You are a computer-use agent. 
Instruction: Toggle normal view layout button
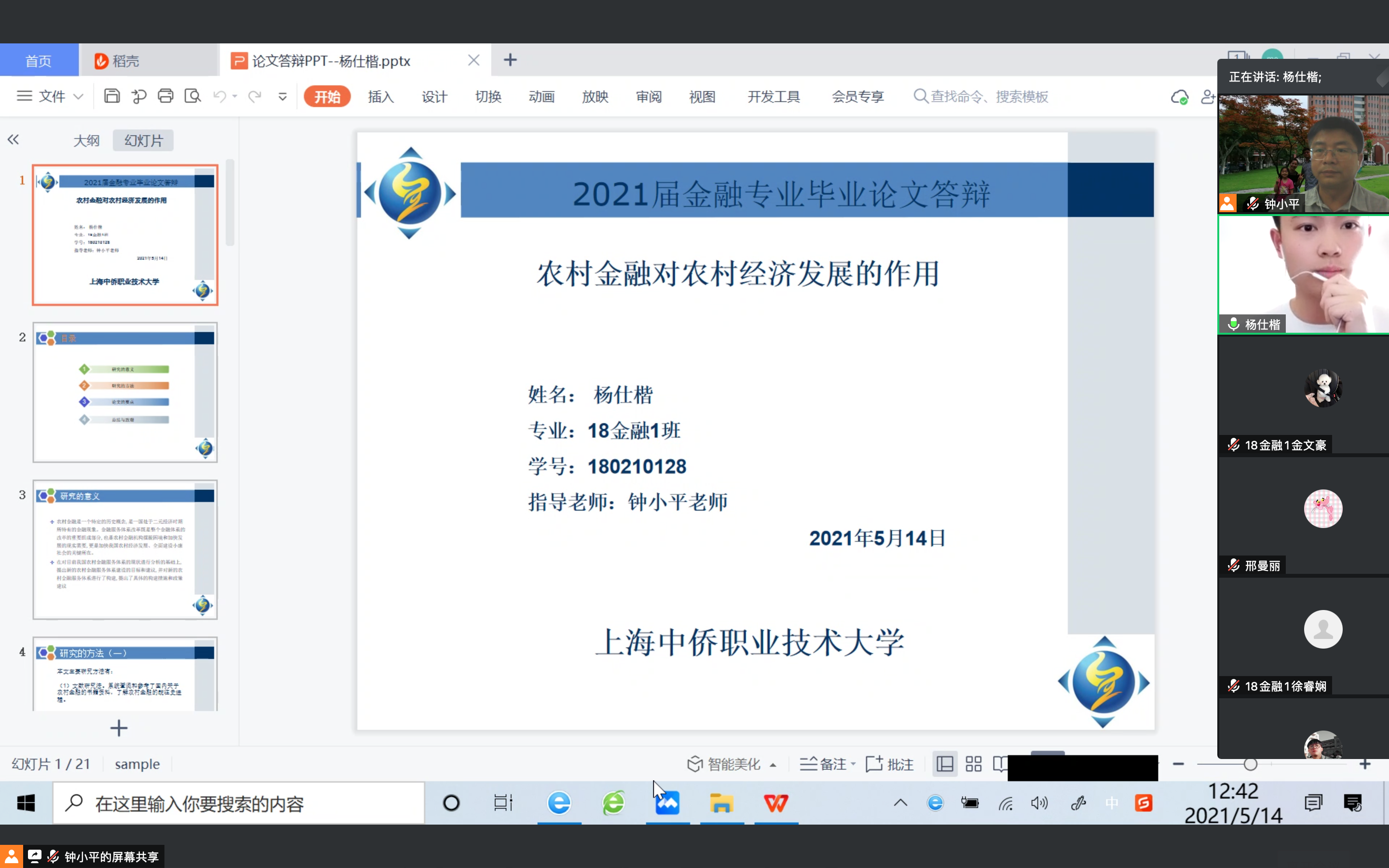[x=945, y=764]
